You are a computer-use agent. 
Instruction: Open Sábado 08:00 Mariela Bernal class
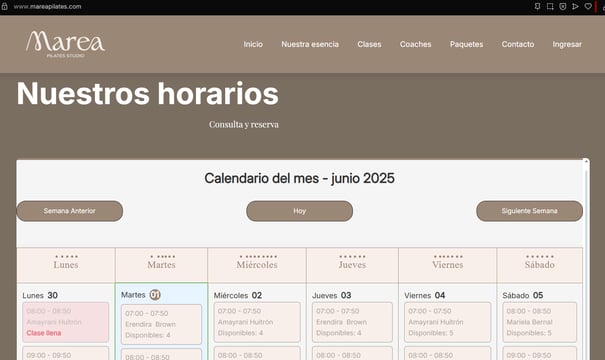click(540, 322)
